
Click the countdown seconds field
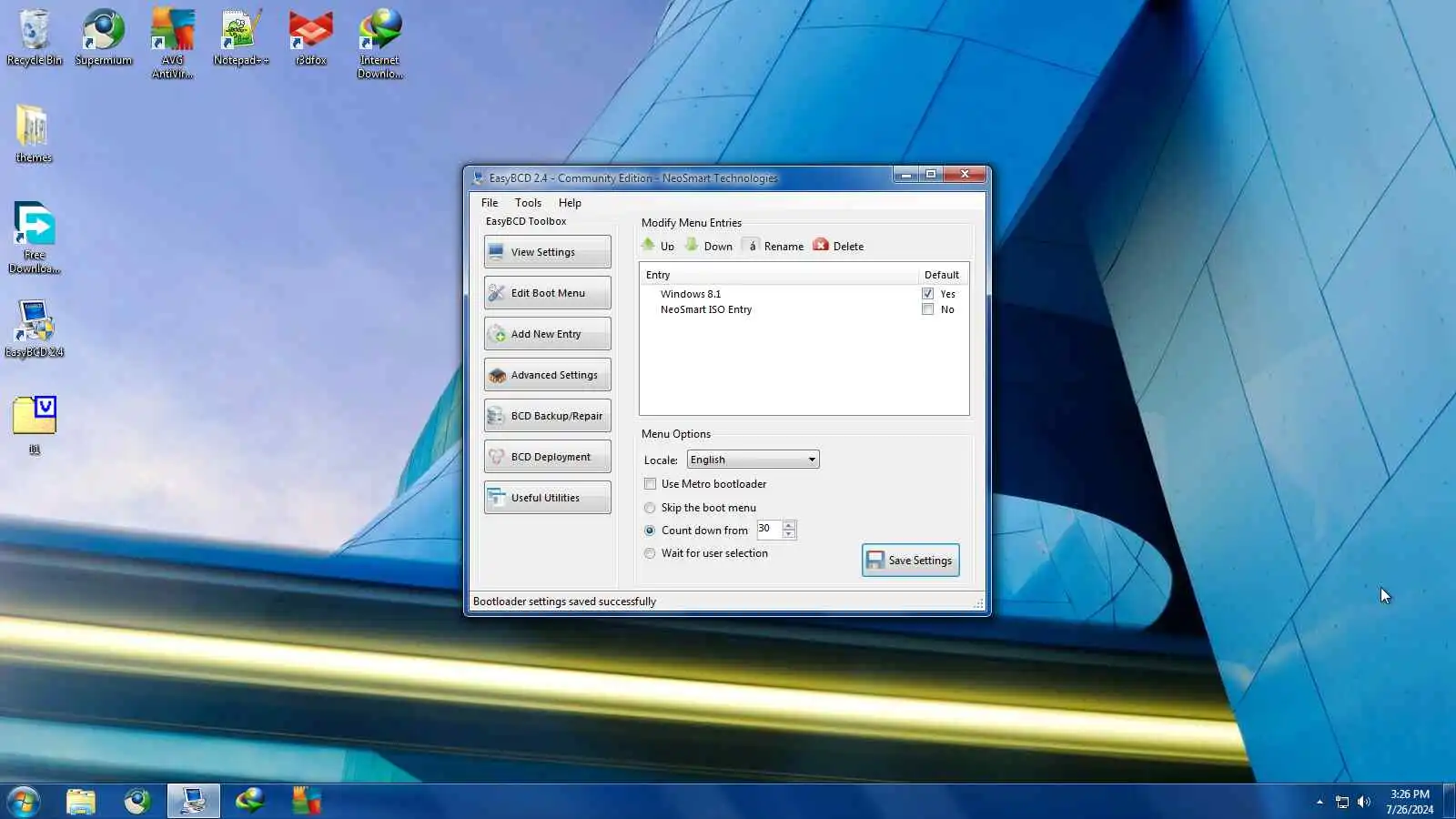coord(769,529)
